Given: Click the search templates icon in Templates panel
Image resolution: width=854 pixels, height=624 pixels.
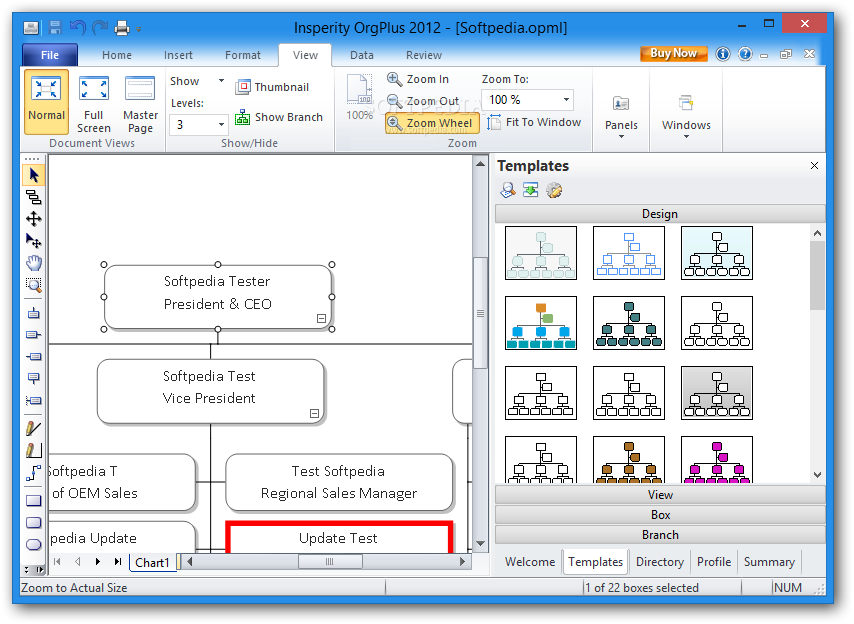Looking at the screenshot, I should (508, 190).
